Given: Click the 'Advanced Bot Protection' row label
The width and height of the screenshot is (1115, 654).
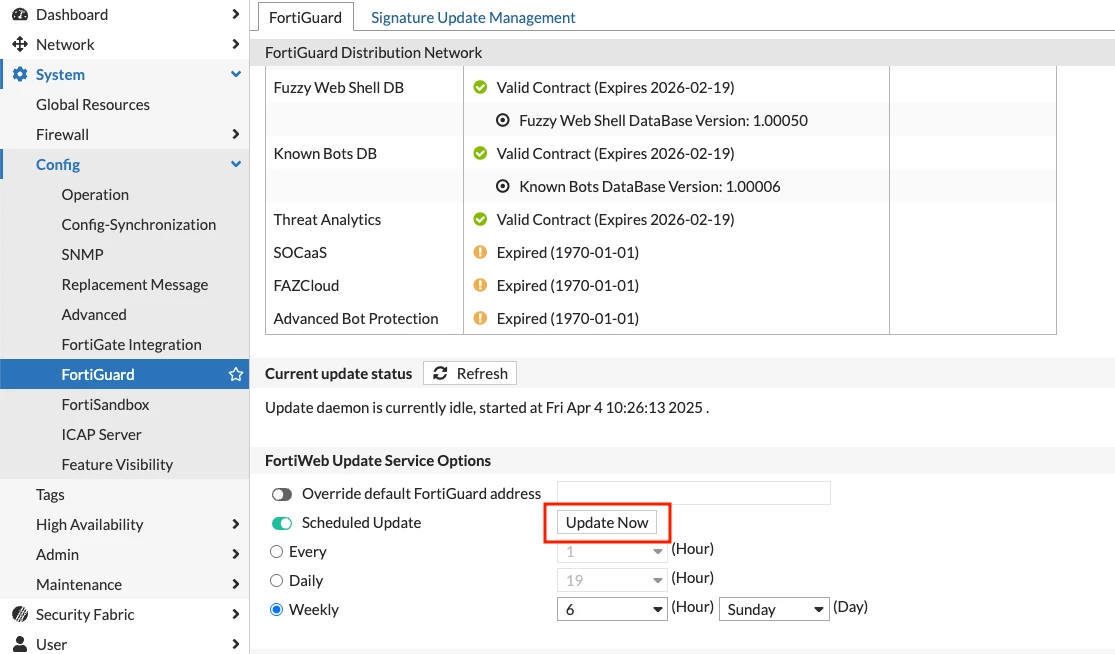Looking at the screenshot, I should (x=356, y=318).
